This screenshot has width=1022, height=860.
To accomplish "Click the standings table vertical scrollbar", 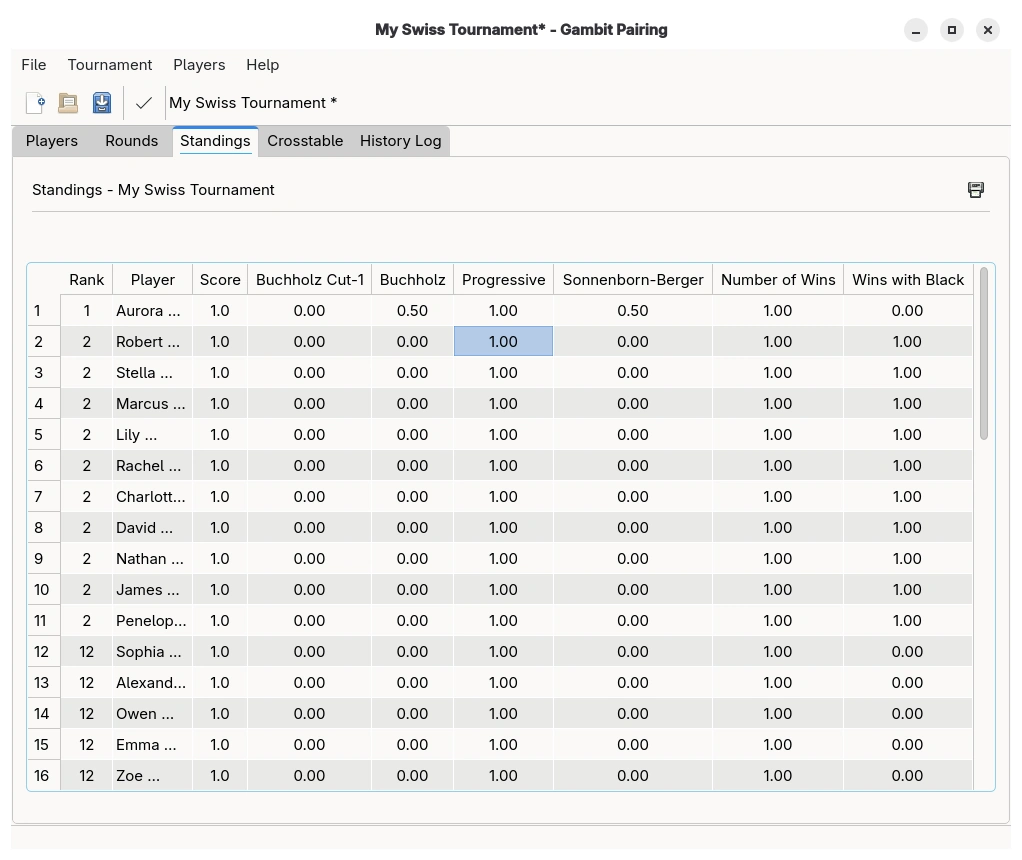I will point(984,353).
